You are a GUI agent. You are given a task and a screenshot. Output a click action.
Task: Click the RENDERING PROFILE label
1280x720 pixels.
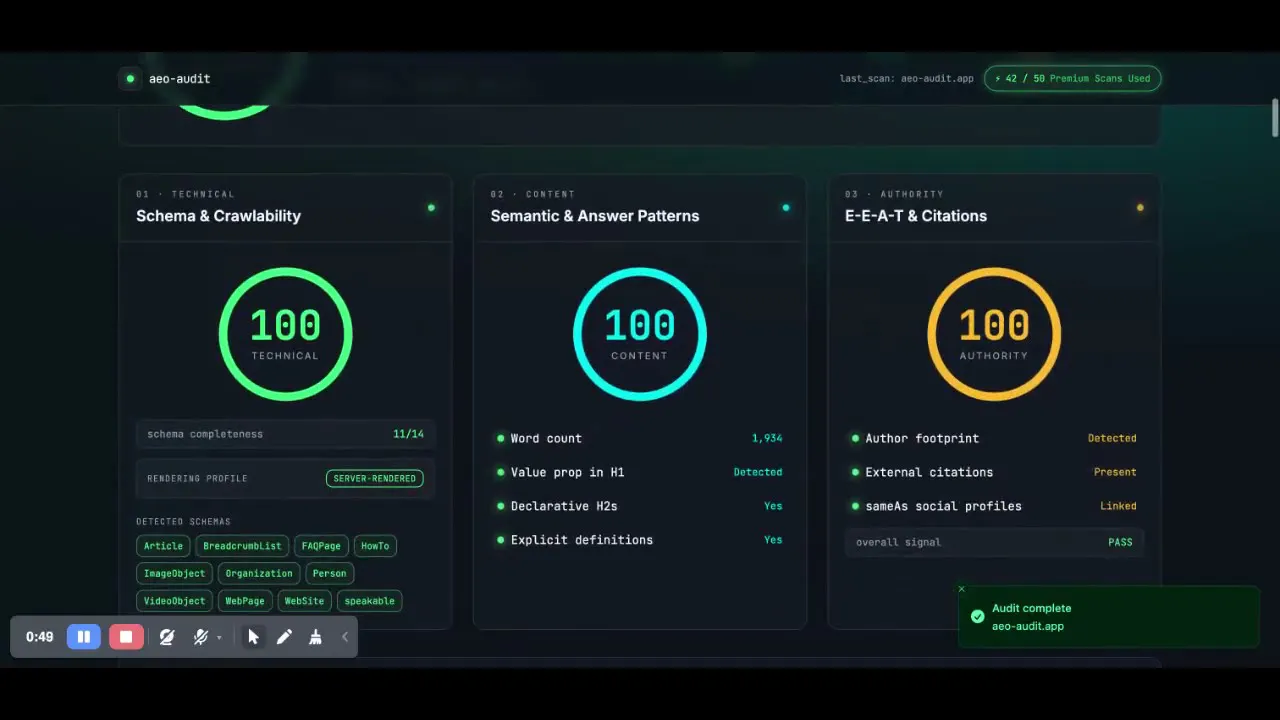point(197,479)
